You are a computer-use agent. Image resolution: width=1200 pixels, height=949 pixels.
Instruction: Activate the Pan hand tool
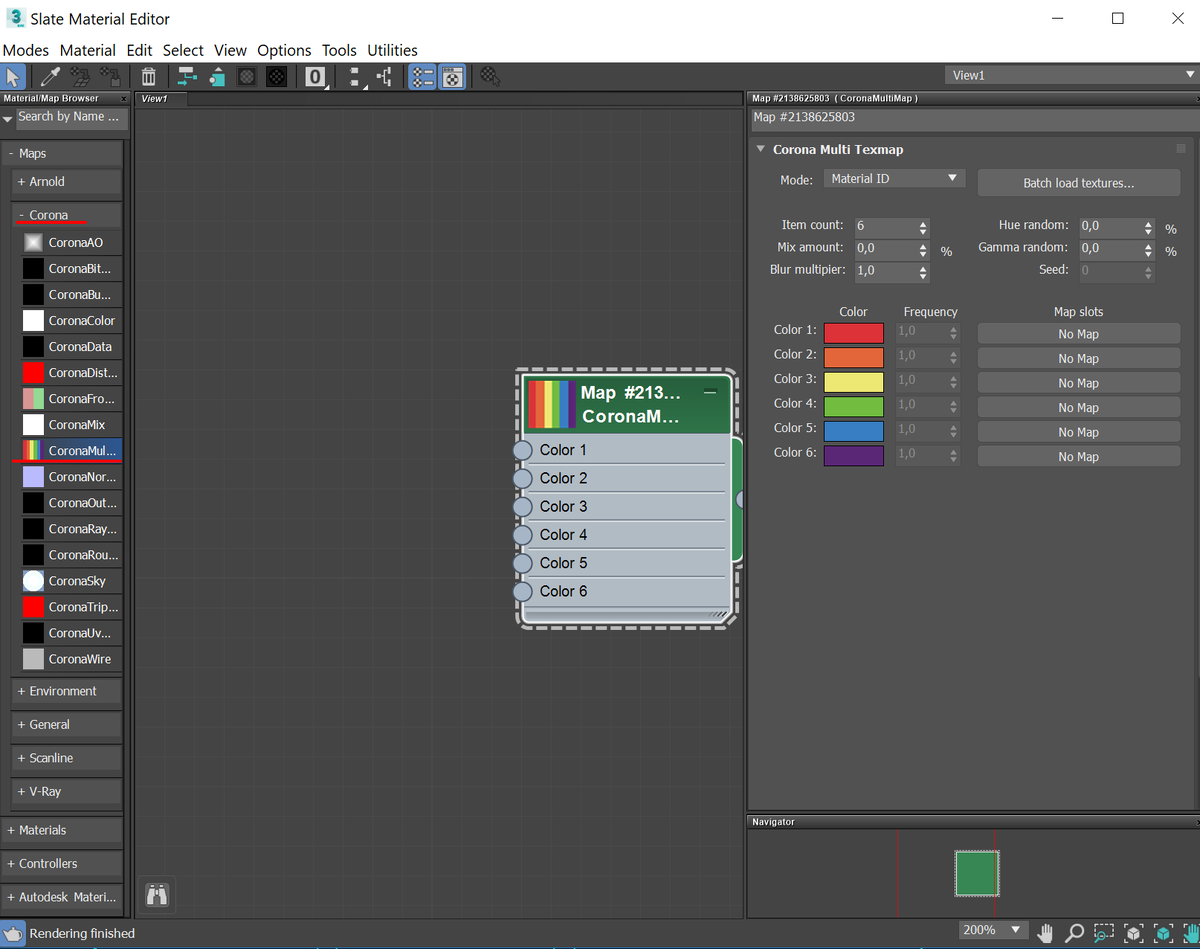pyautogui.click(x=1046, y=933)
